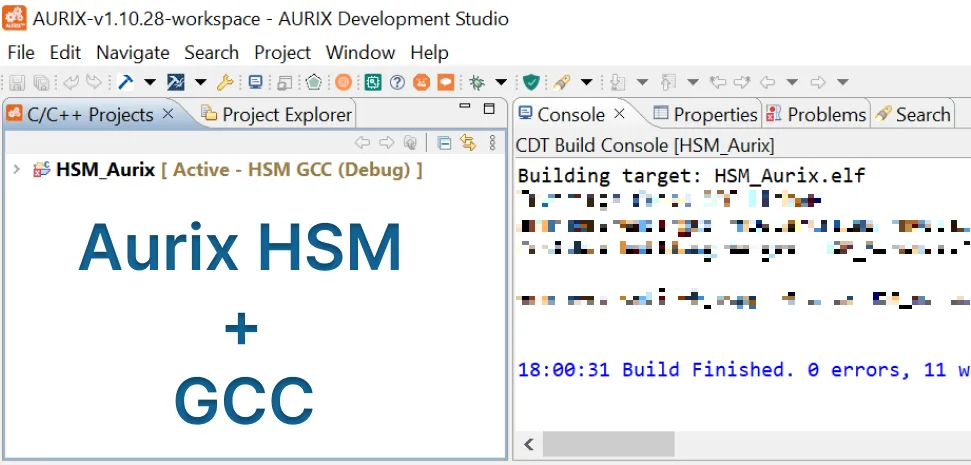Click the main toolbar Forward arrow
This screenshot has height=465, width=971.
pos(817,82)
